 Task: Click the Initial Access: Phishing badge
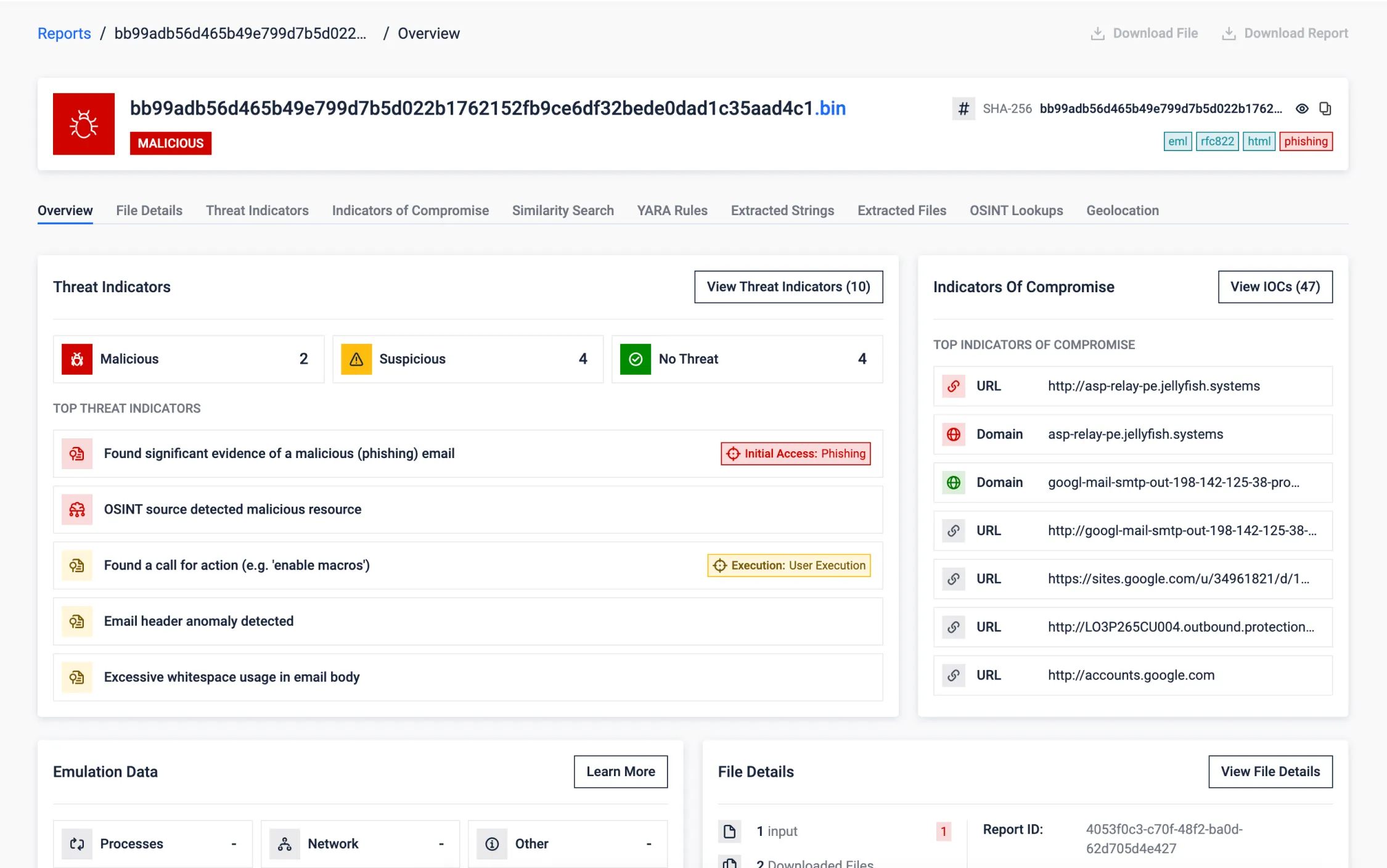pos(795,454)
